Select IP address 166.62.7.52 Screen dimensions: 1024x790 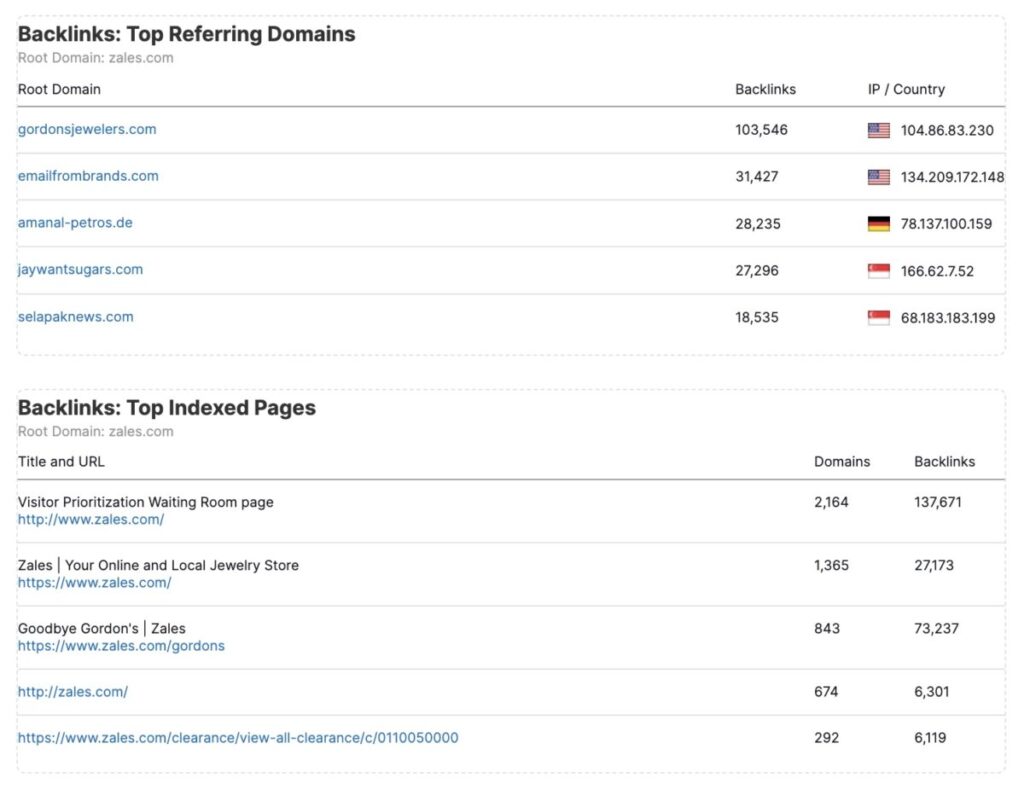click(x=937, y=271)
